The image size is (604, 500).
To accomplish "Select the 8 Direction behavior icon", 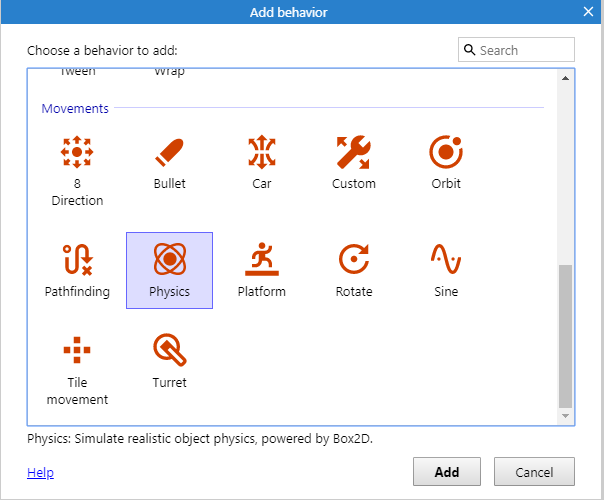I will click(77, 153).
